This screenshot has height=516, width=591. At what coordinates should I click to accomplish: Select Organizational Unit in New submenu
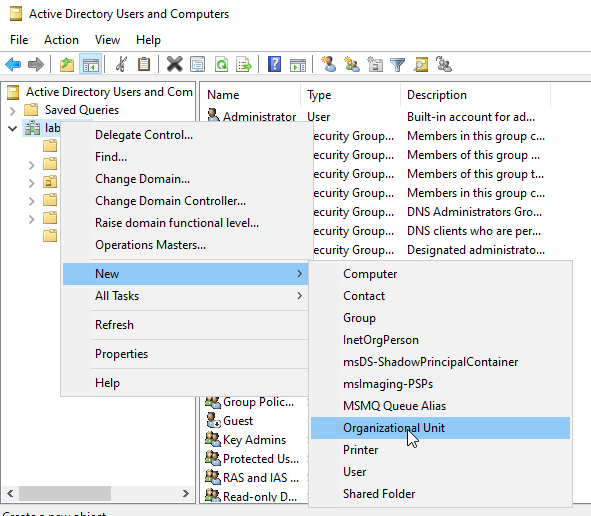pos(440,428)
